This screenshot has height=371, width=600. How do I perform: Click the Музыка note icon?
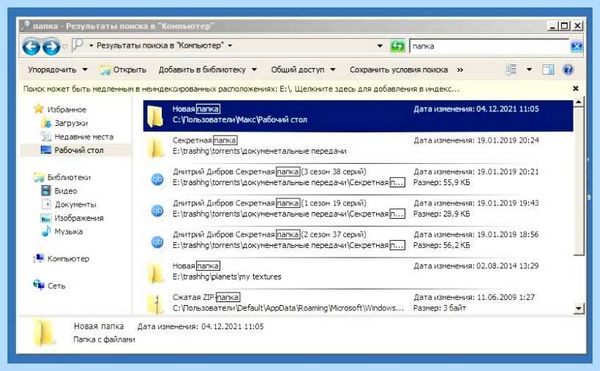tap(46, 231)
